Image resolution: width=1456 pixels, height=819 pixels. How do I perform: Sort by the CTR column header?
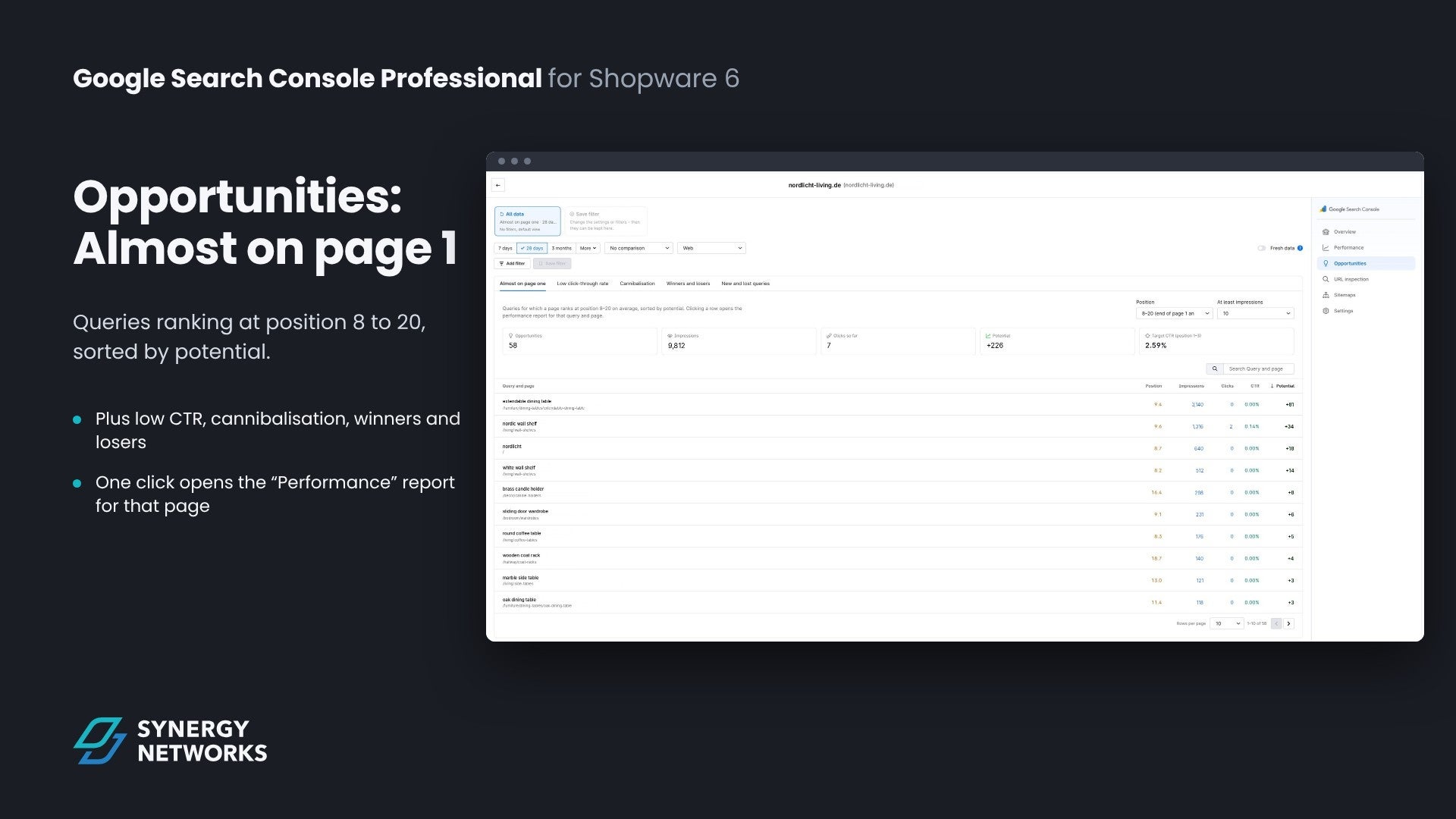point(1254,386)
